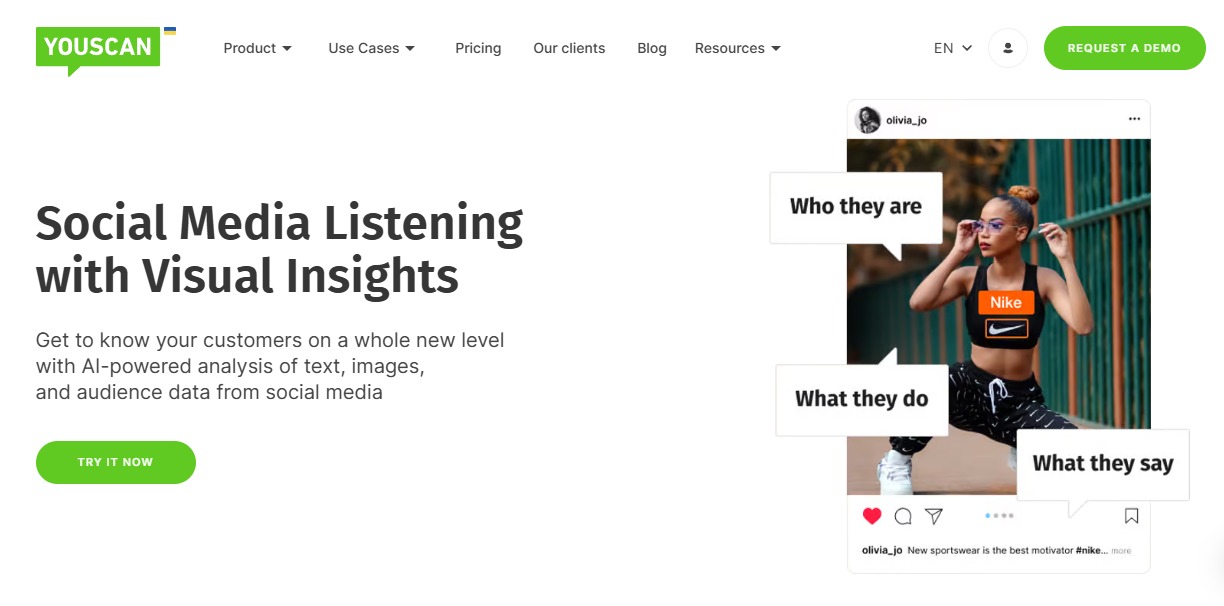Viewport: 1224px width, 606px height.
Task: Click the share arrow icon on the post
Action: [933, 516]
